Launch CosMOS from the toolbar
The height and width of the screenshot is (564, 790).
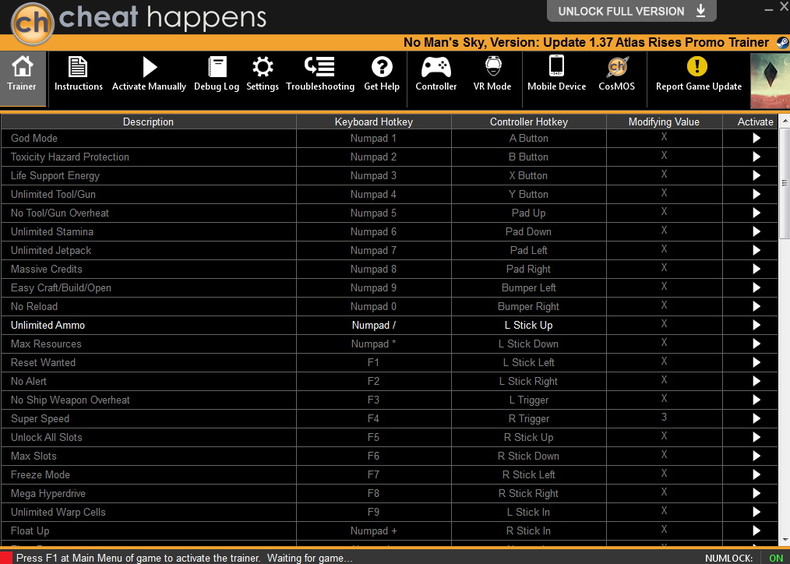[x=617, y=67]
